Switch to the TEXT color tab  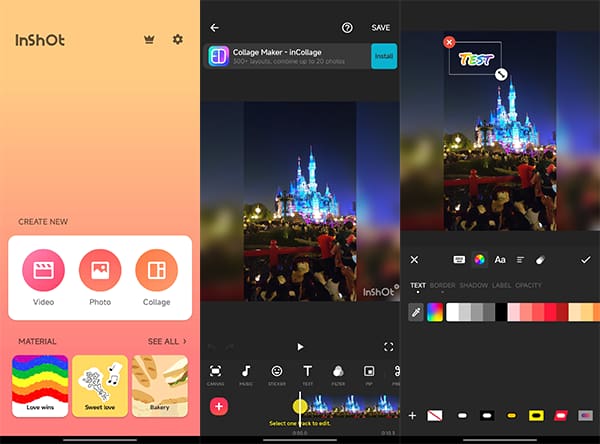[418, 285]
